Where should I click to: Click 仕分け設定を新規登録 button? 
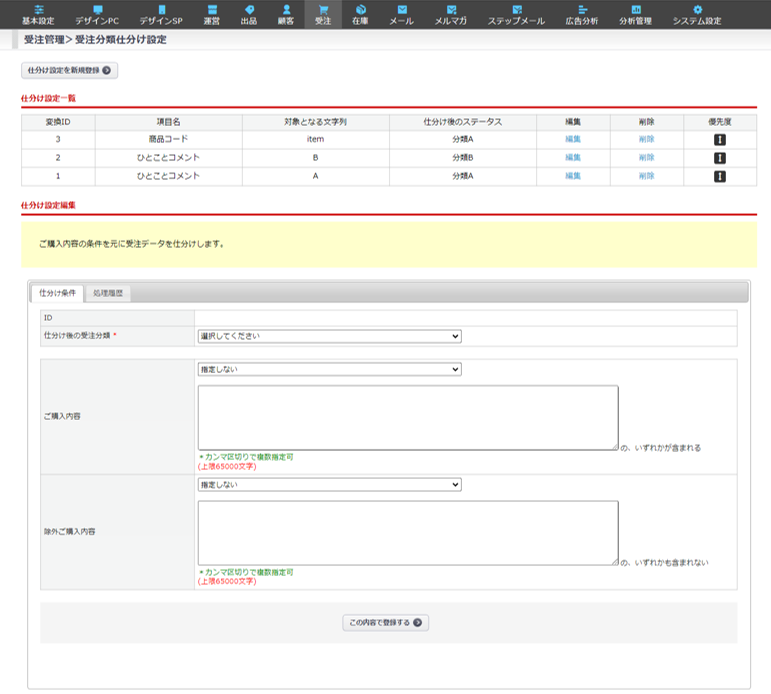pos(69,70)
